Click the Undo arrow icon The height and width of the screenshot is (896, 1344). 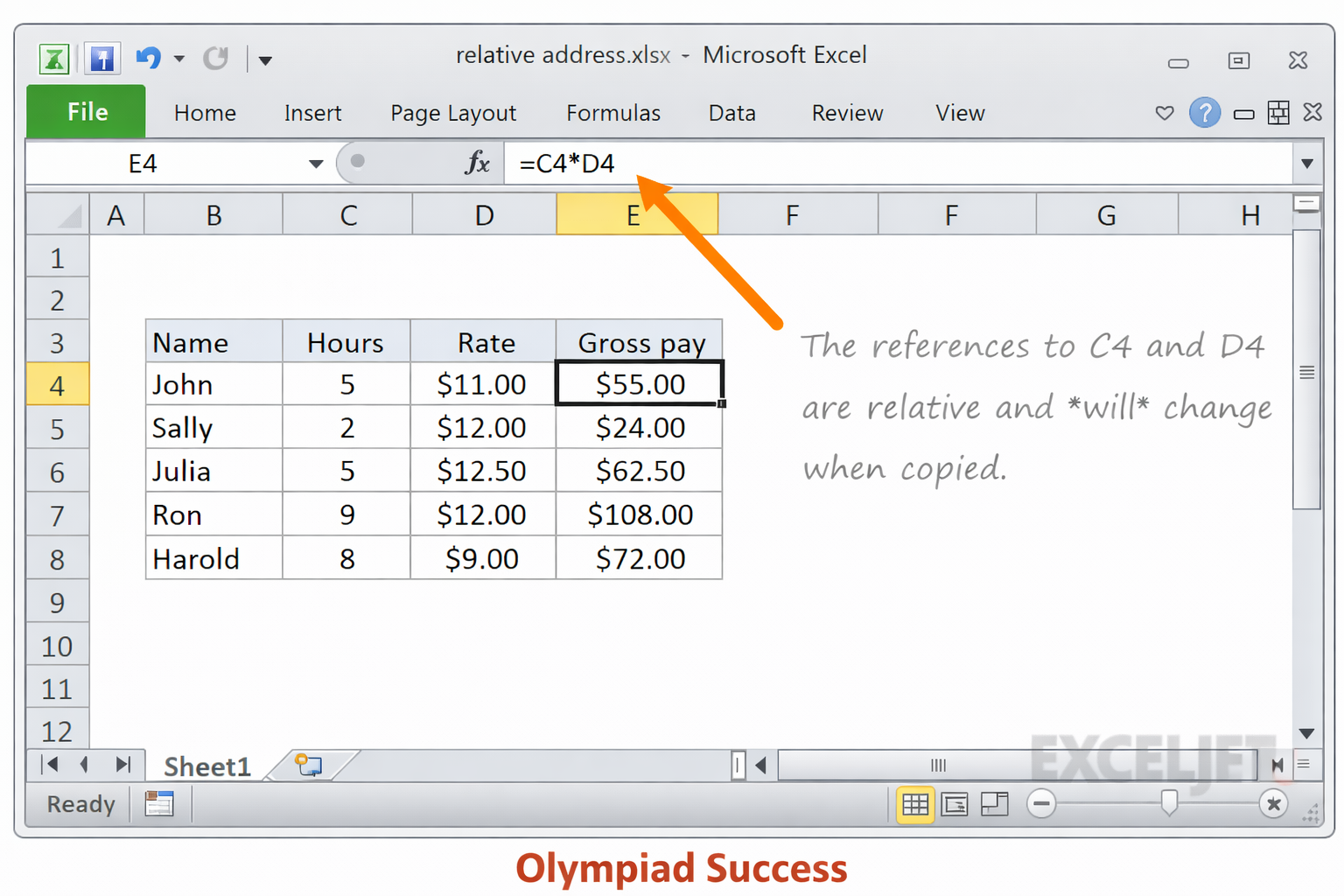pyautogui.click(x=148, y=59)
